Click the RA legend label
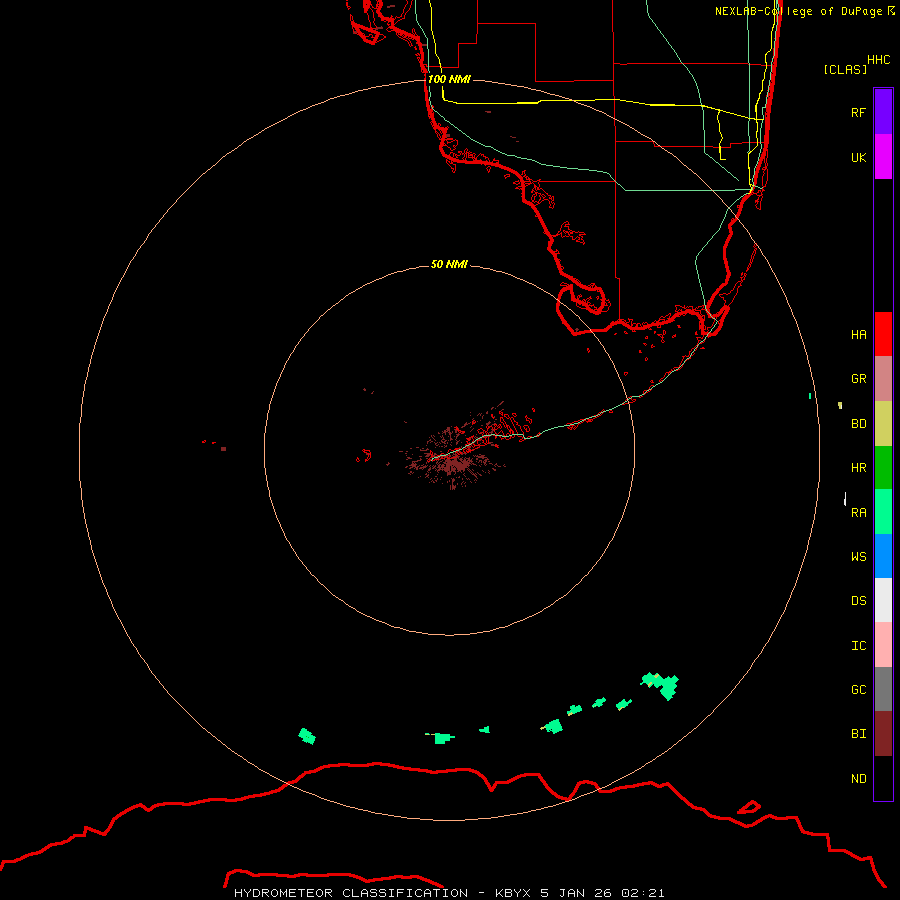 tap(858, 513)
